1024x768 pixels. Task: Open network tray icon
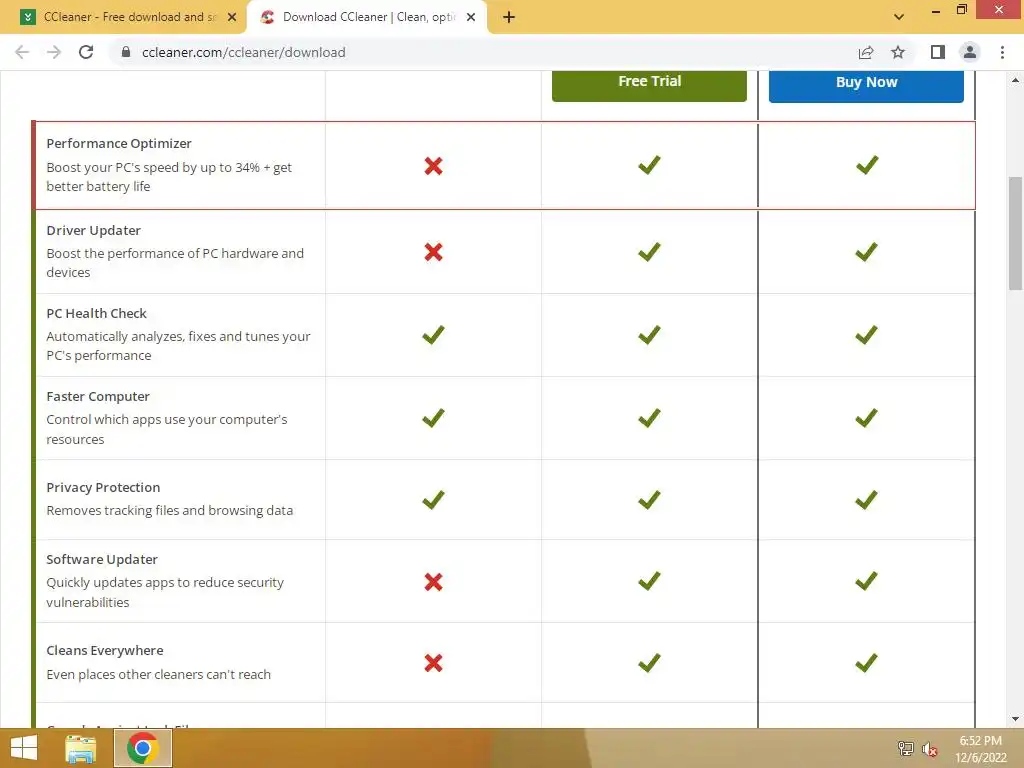[906, 748]
